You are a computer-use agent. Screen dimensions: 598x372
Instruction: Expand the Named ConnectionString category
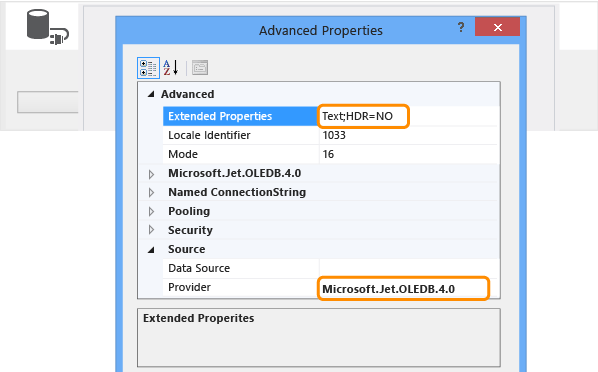[x=151, y=192]
